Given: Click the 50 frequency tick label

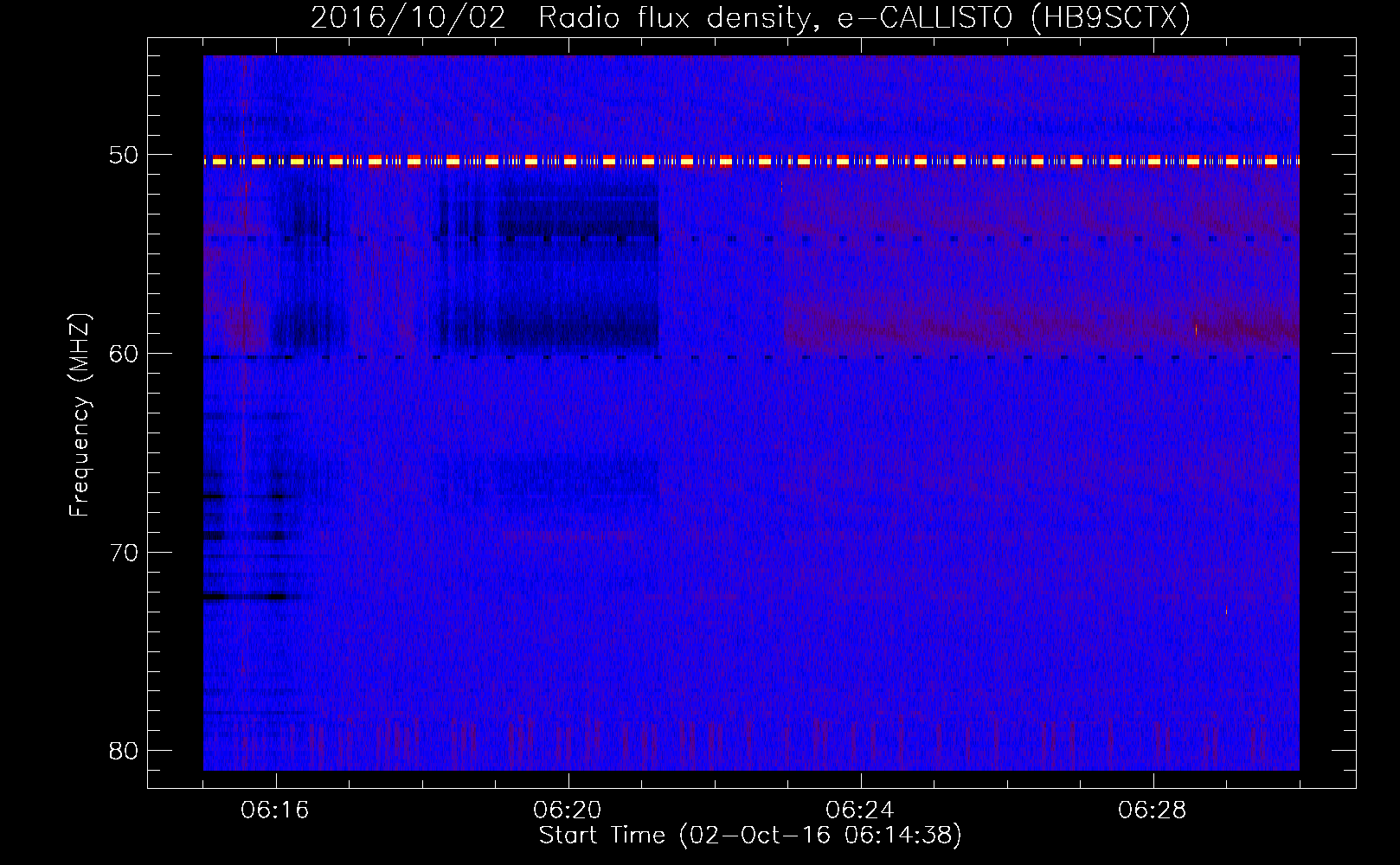Looking at the screenshot, I should point(124,155).
